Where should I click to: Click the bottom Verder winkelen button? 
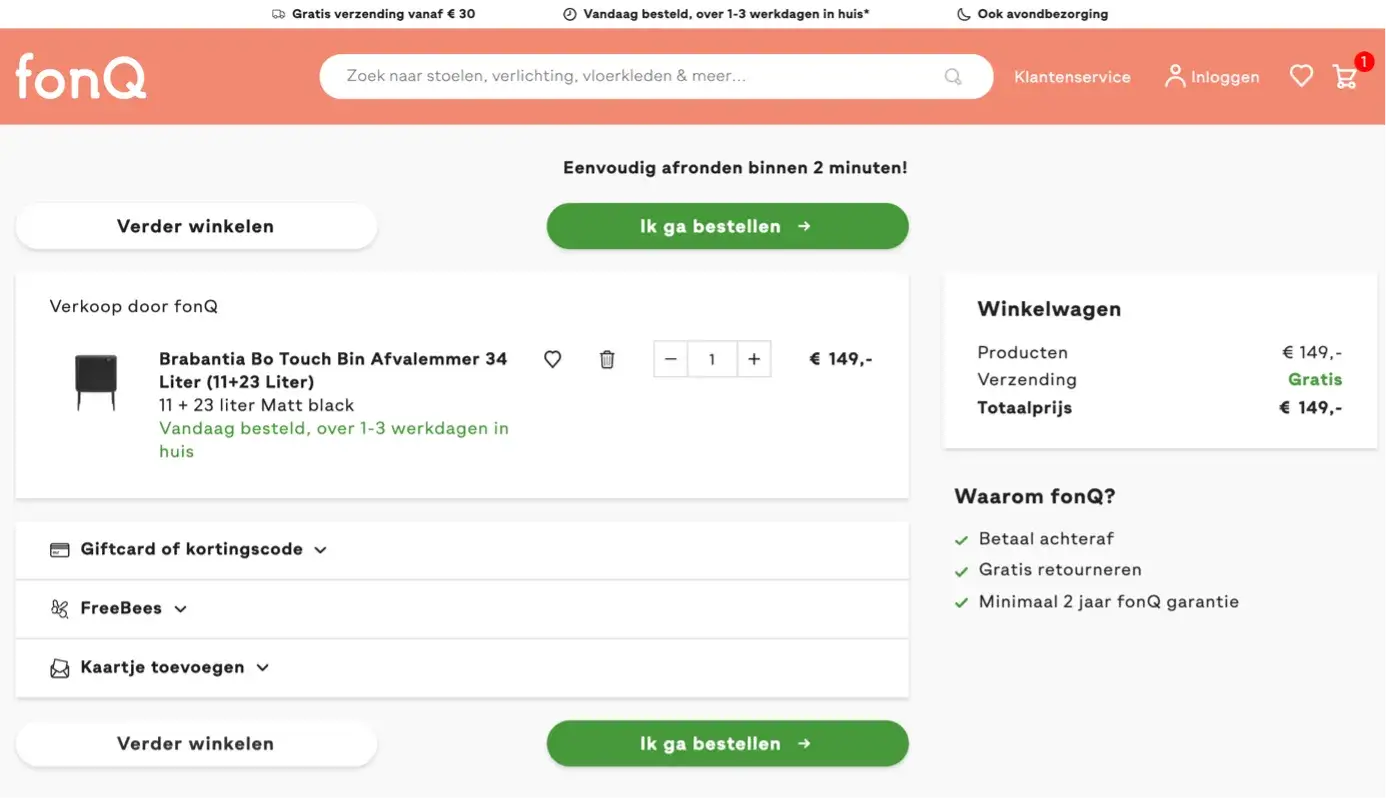[x=196, y=744]
